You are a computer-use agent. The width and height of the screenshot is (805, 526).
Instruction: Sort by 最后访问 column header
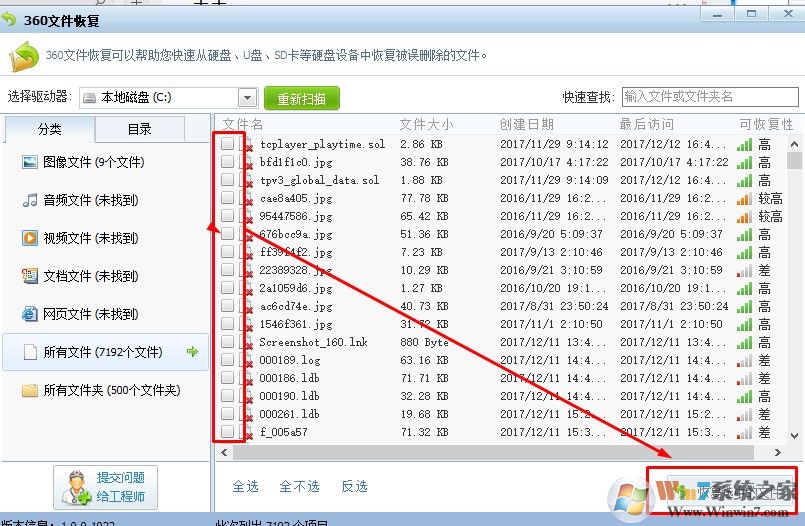click(x=646, y=124)
